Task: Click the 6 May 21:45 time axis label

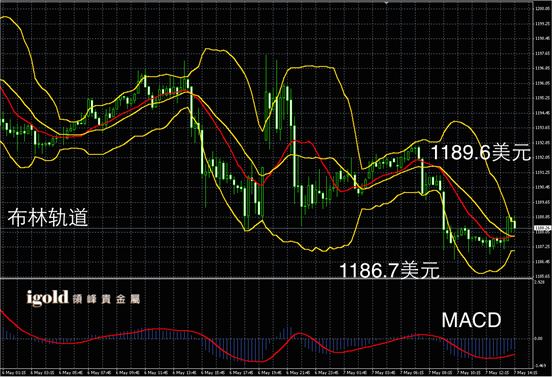Action: 298,372
